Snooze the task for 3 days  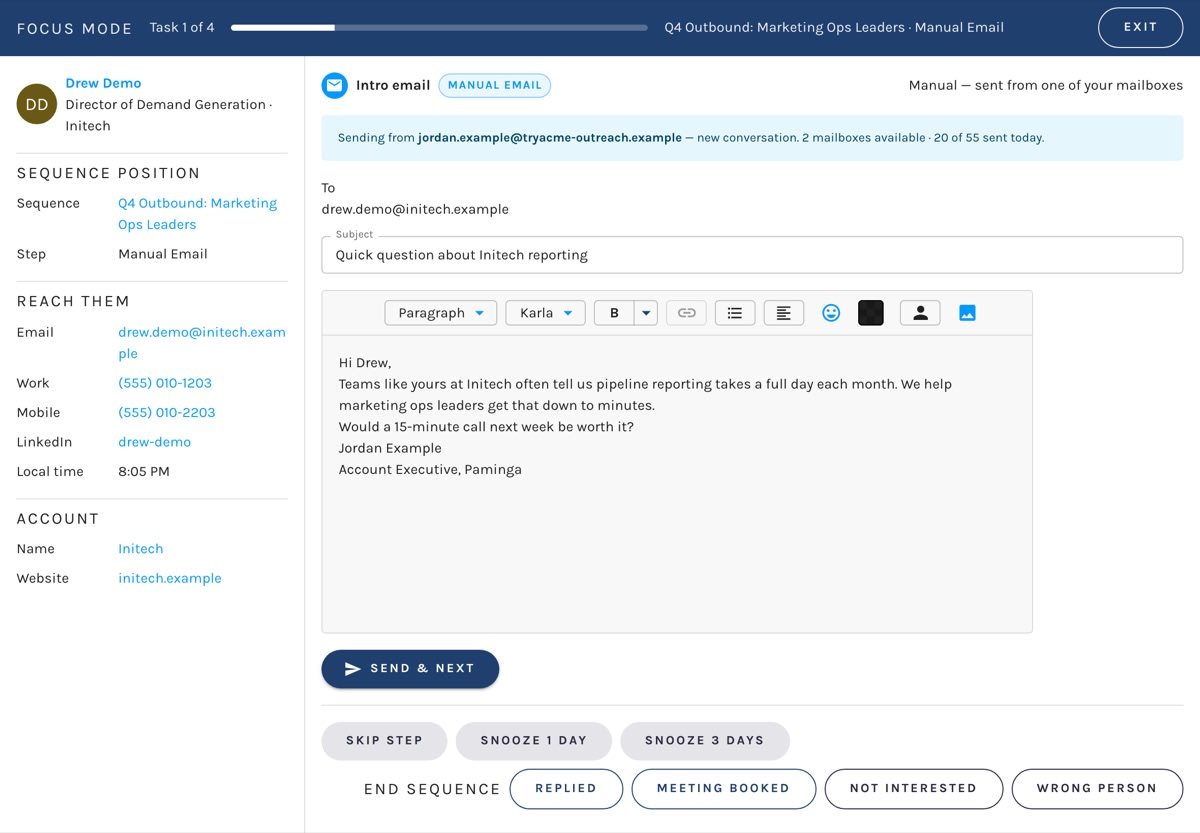pos(705,741)
